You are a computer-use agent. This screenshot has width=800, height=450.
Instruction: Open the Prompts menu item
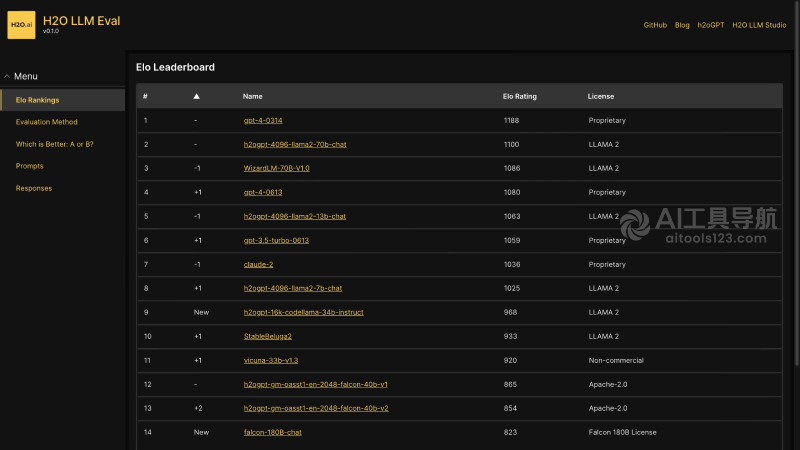(30, 166)
